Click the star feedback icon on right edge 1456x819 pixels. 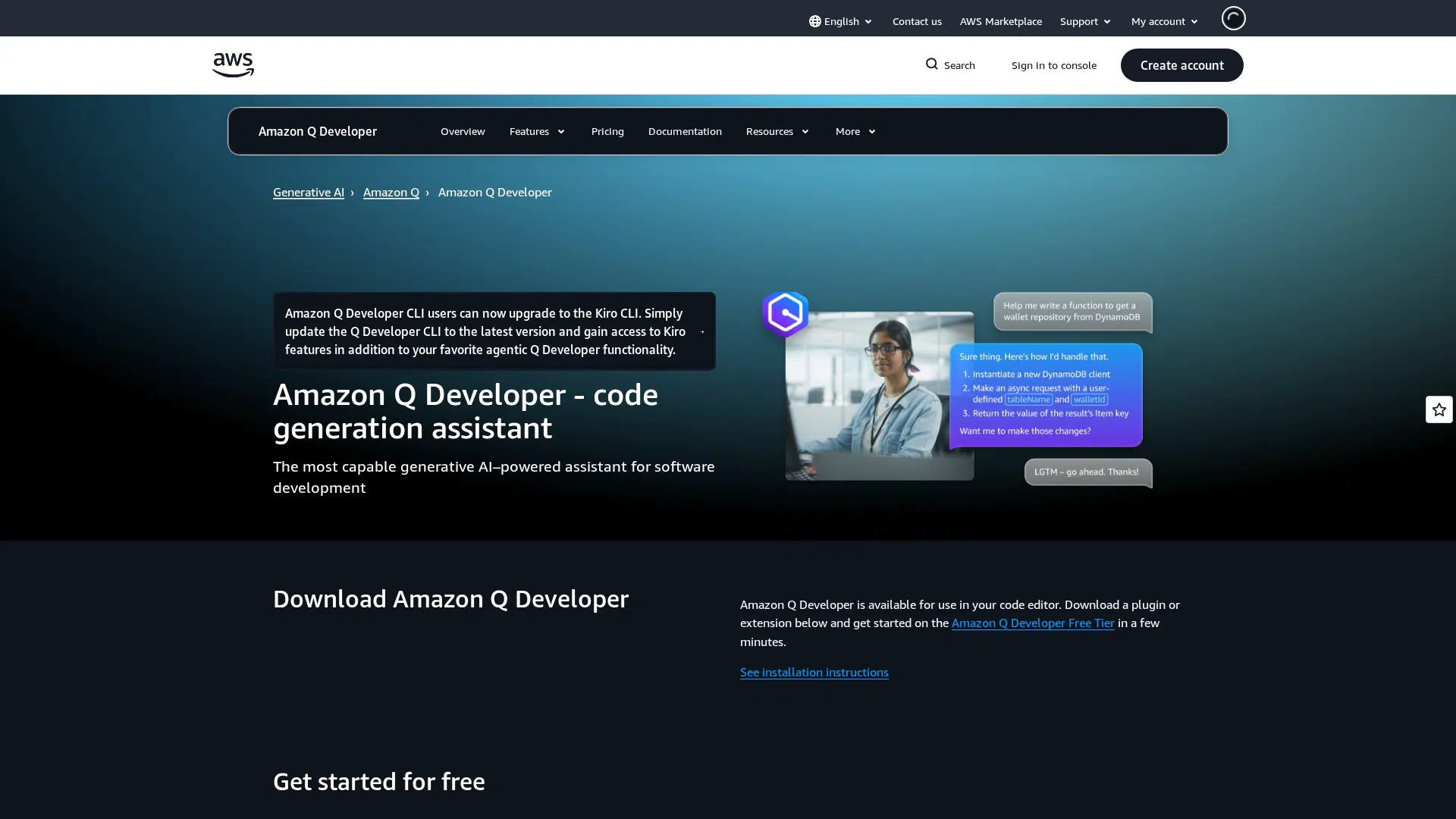click(1439, 409)
